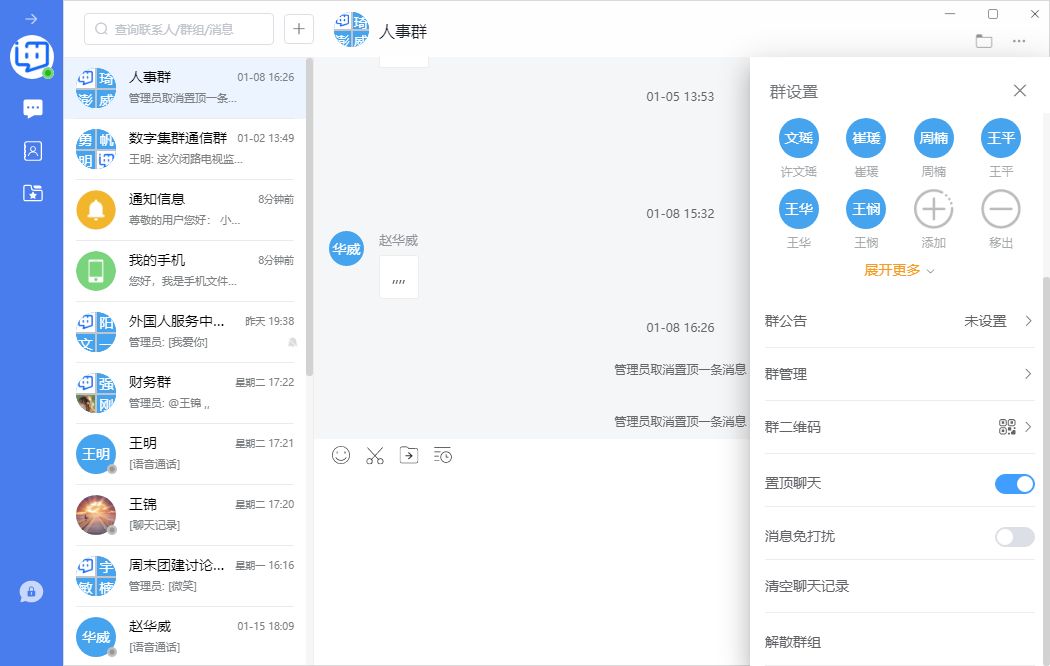Turn off the 置顶聊天 toggle
This screenshot has height=666, width=1050.
1014,484
